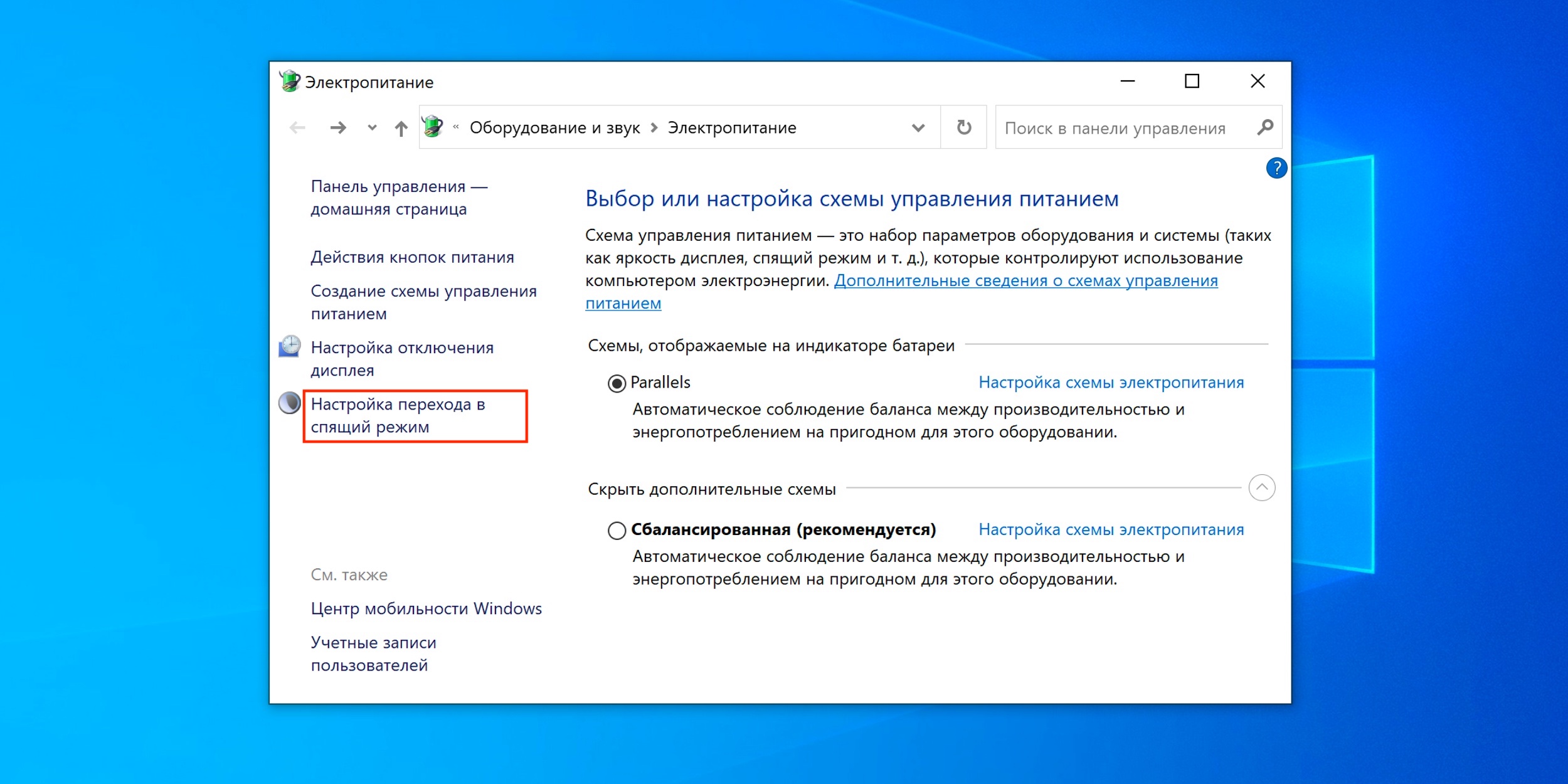Collapse Скрыть дополнительные схемы with the round arrow
The image size is (1568, 784).
pyautogui.click(x=1261, y=488)
